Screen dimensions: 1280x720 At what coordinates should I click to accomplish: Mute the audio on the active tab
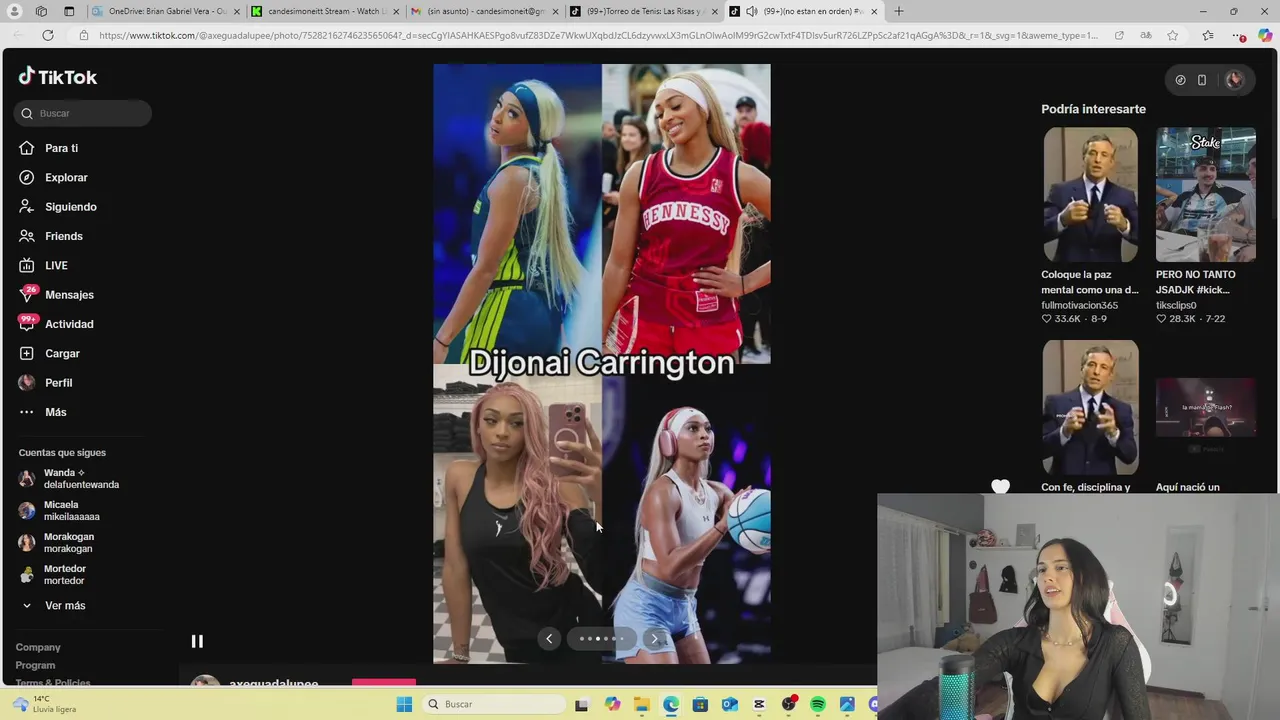[751, 11]
